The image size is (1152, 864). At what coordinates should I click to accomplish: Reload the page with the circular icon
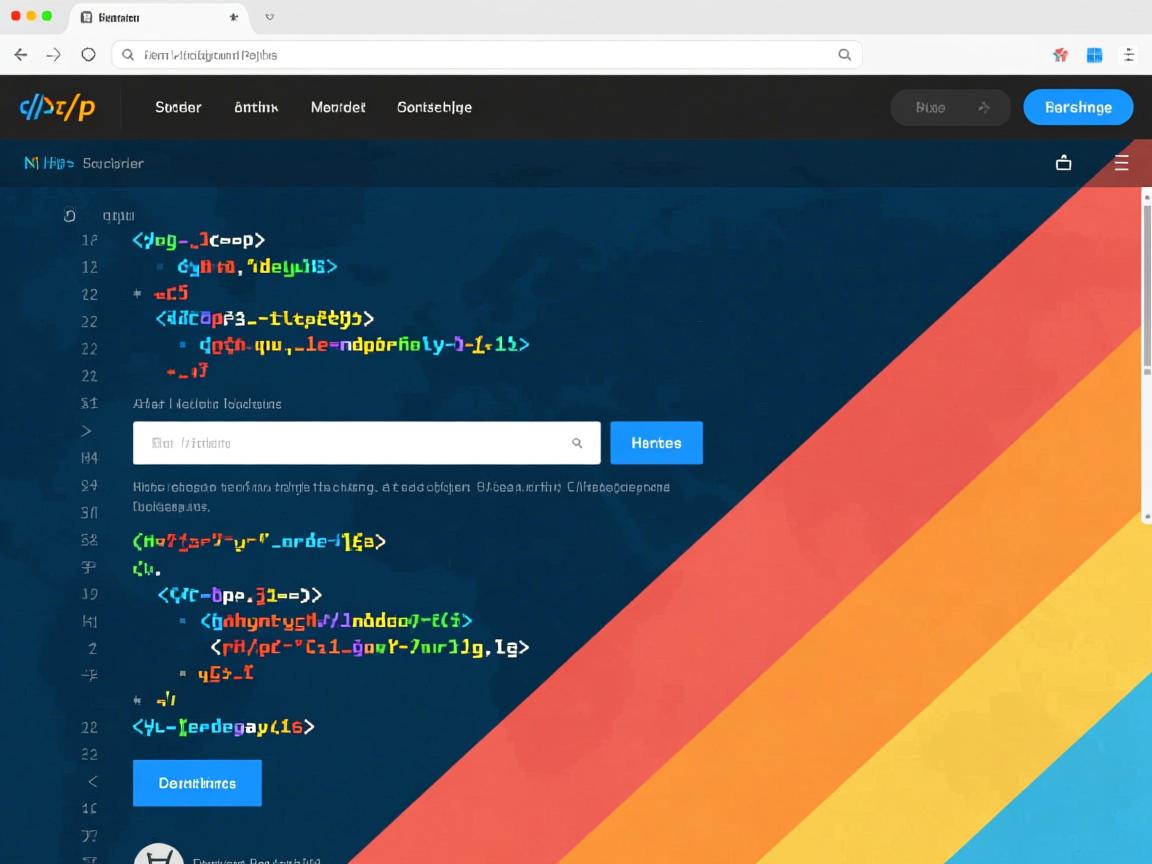[x=88, y=55]
